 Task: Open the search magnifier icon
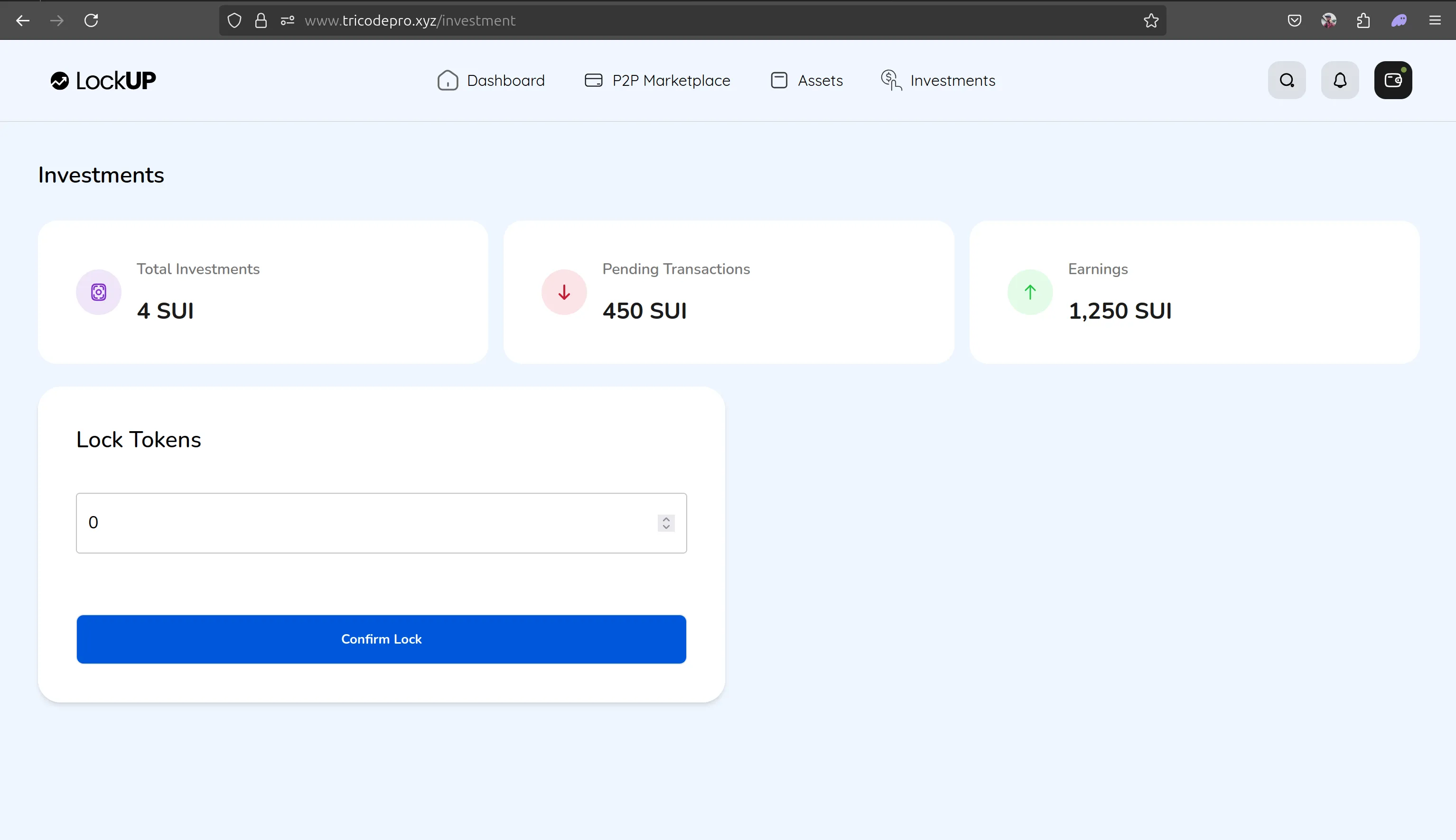click(x=1286, y=80)
